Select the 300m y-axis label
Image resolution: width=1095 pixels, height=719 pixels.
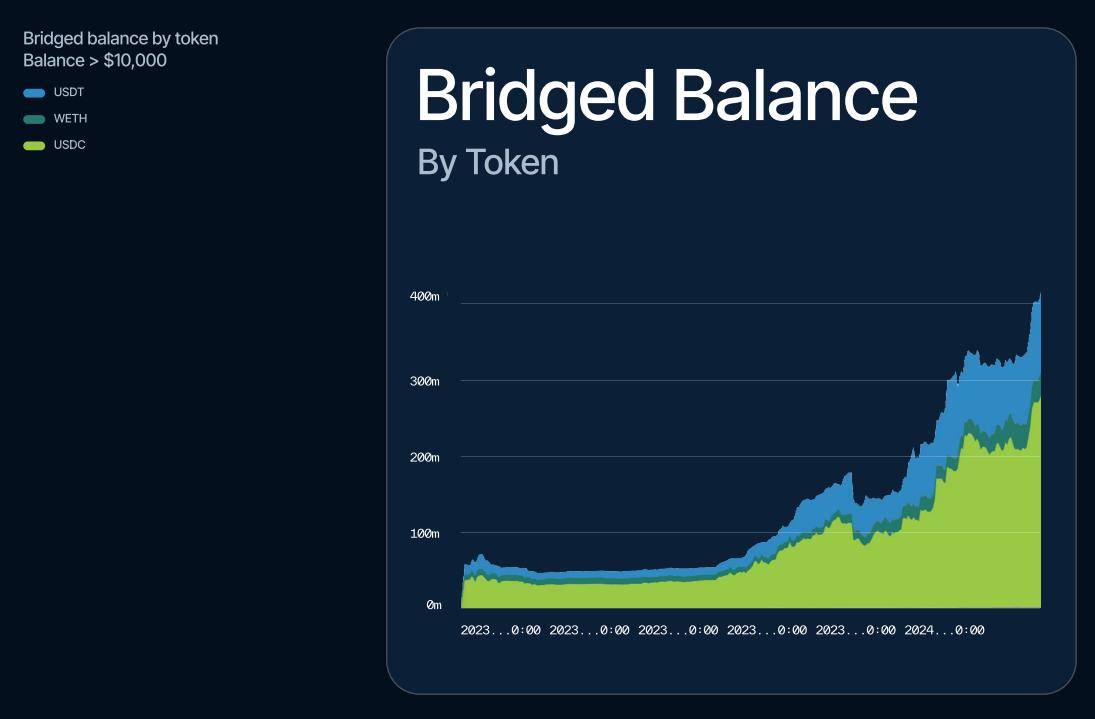425,381
